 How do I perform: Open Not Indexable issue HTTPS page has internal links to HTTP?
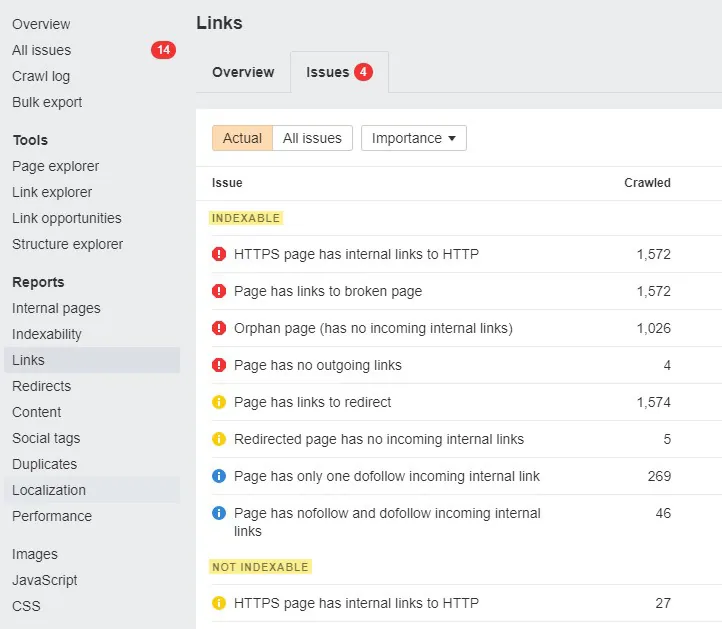[356, 603]
